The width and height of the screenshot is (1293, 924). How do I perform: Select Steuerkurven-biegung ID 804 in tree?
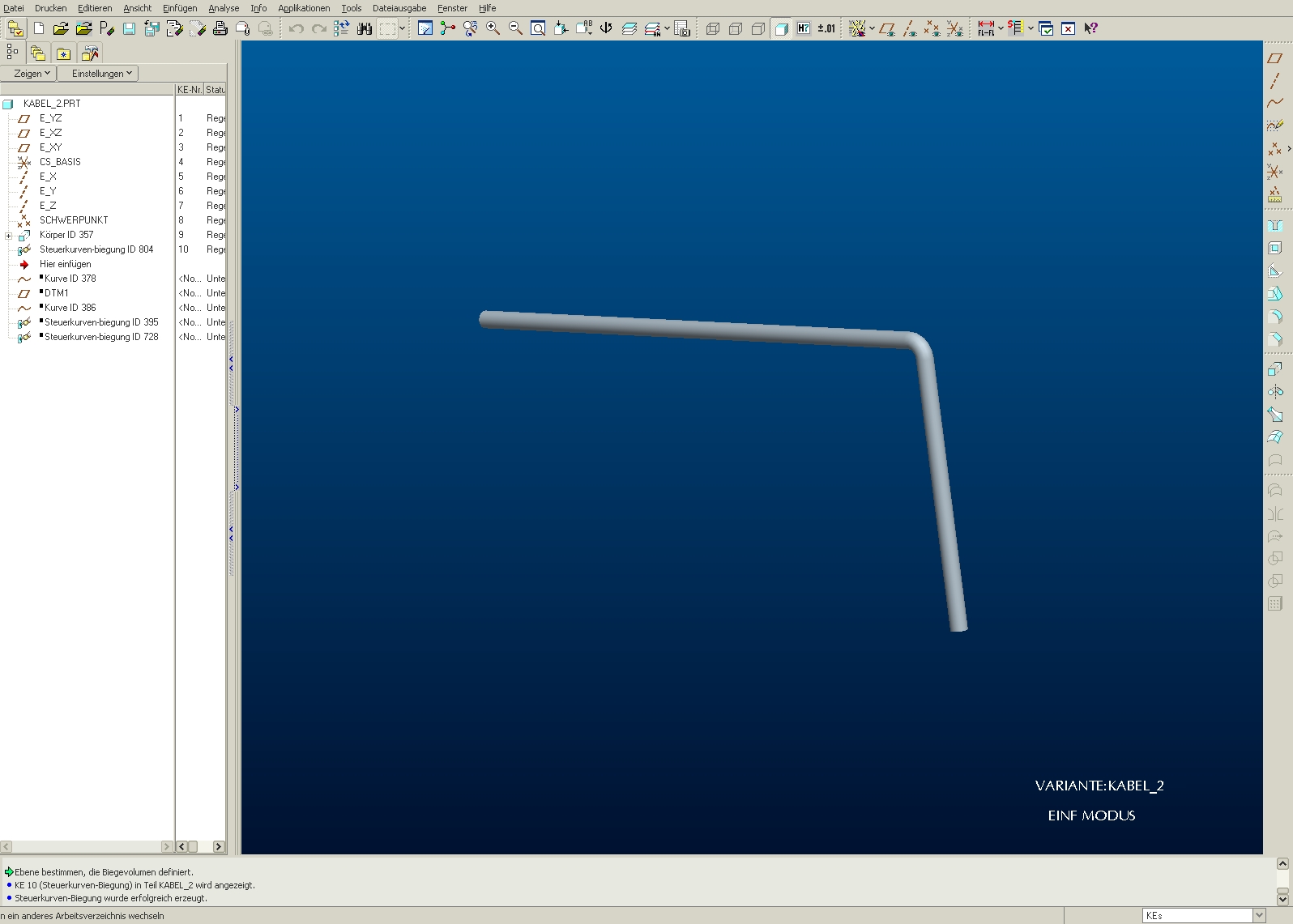[x=96, y=249]
